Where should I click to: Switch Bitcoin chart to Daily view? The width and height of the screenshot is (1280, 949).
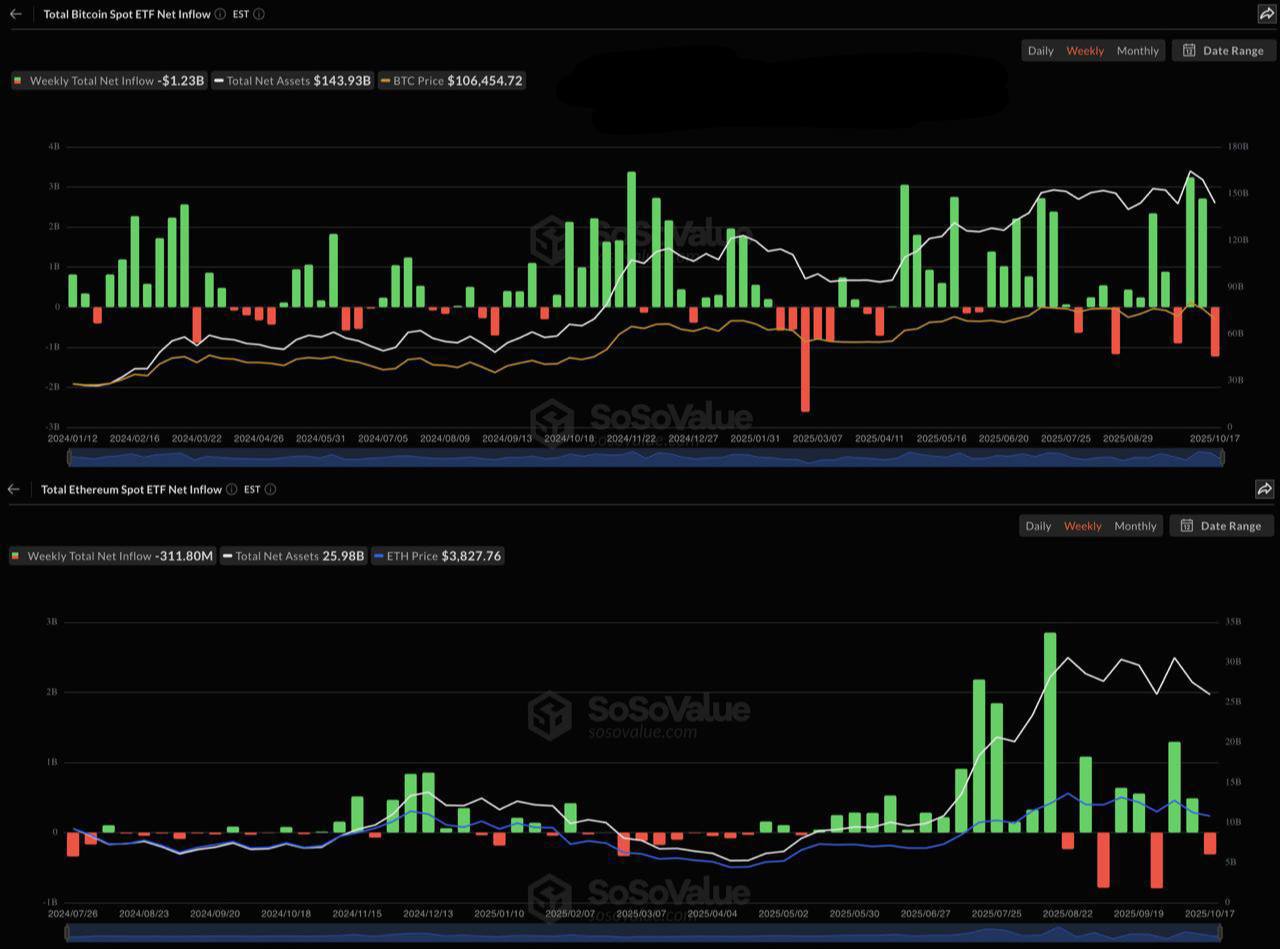1040,51
